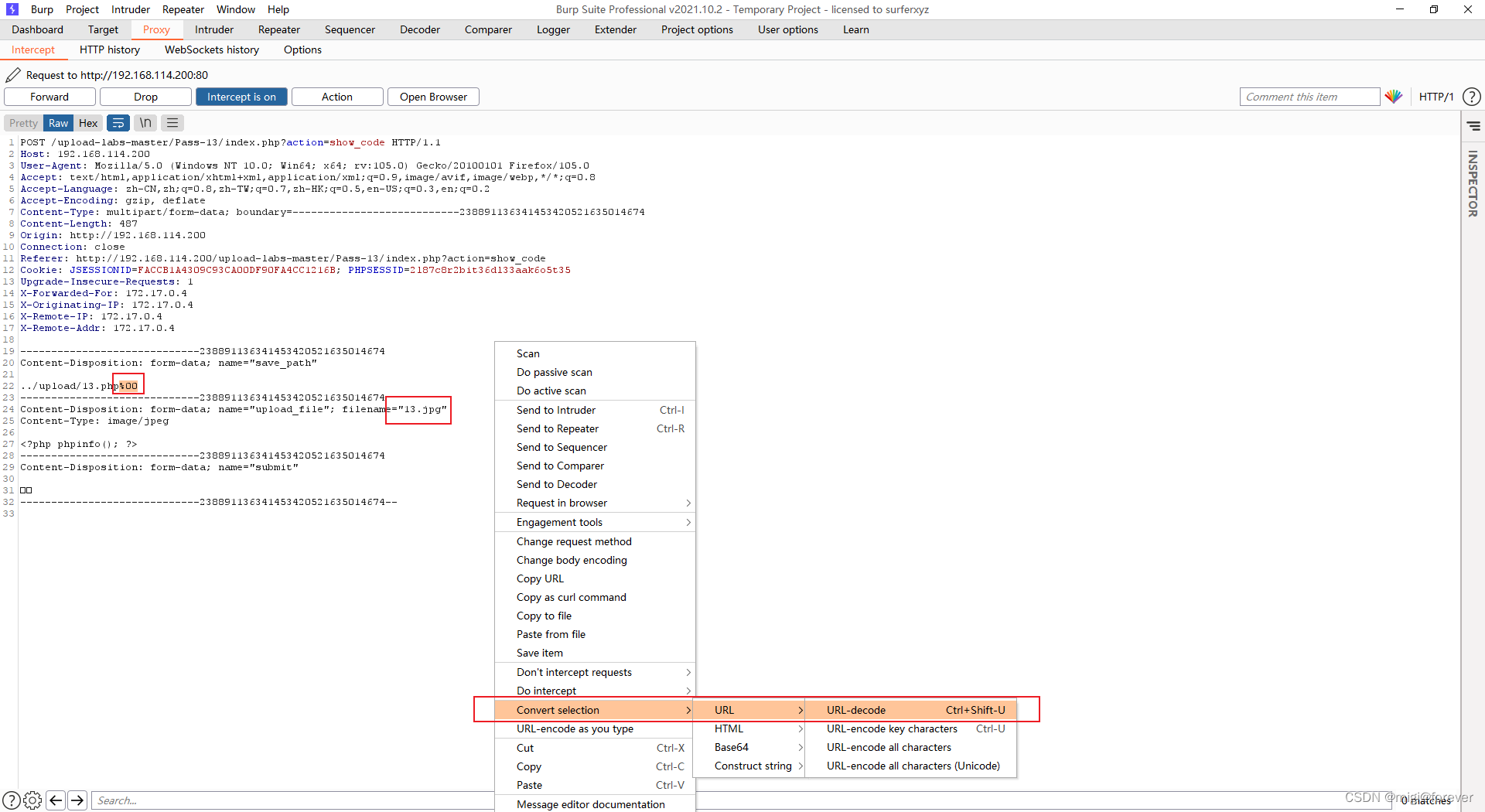Open the INSPECTOR side panel
Screen dimensions: 1485x812
click(1473, 183)
